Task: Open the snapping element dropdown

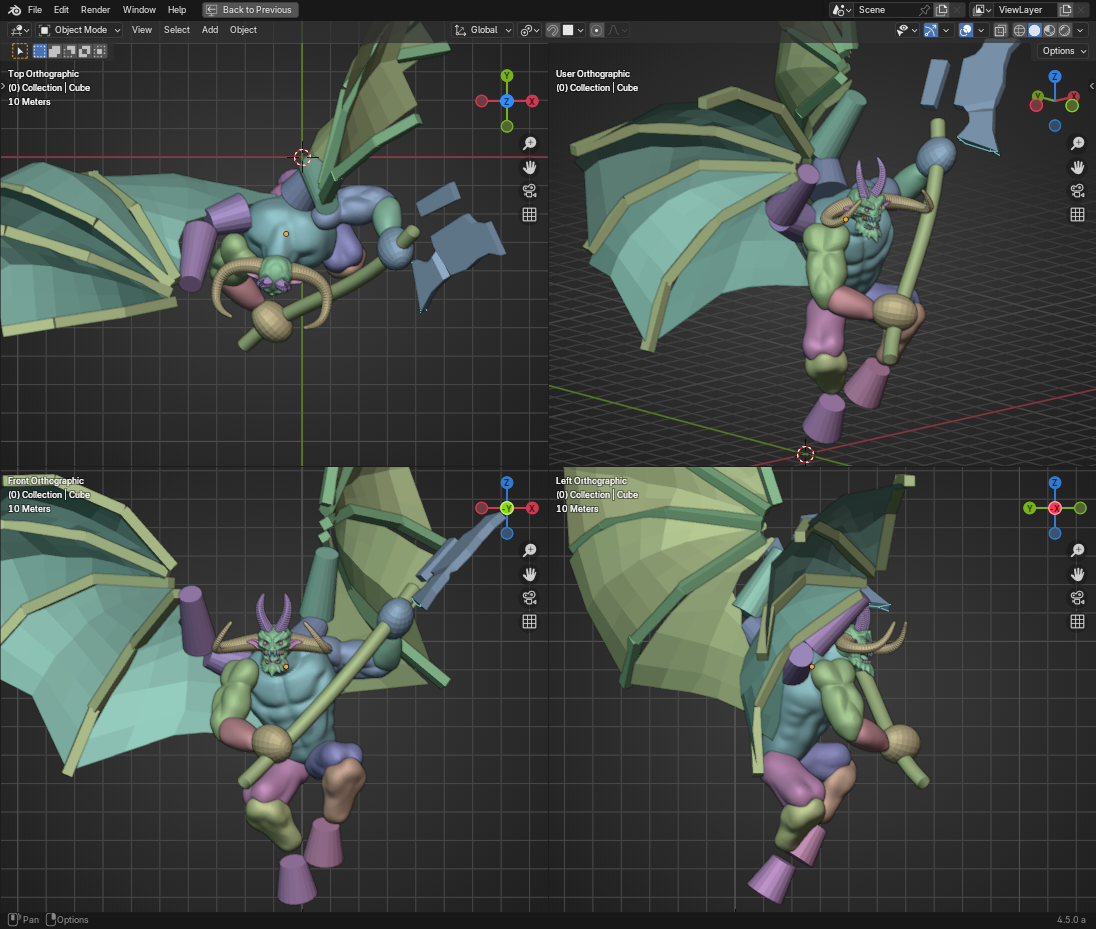Action: pos(572,30)
